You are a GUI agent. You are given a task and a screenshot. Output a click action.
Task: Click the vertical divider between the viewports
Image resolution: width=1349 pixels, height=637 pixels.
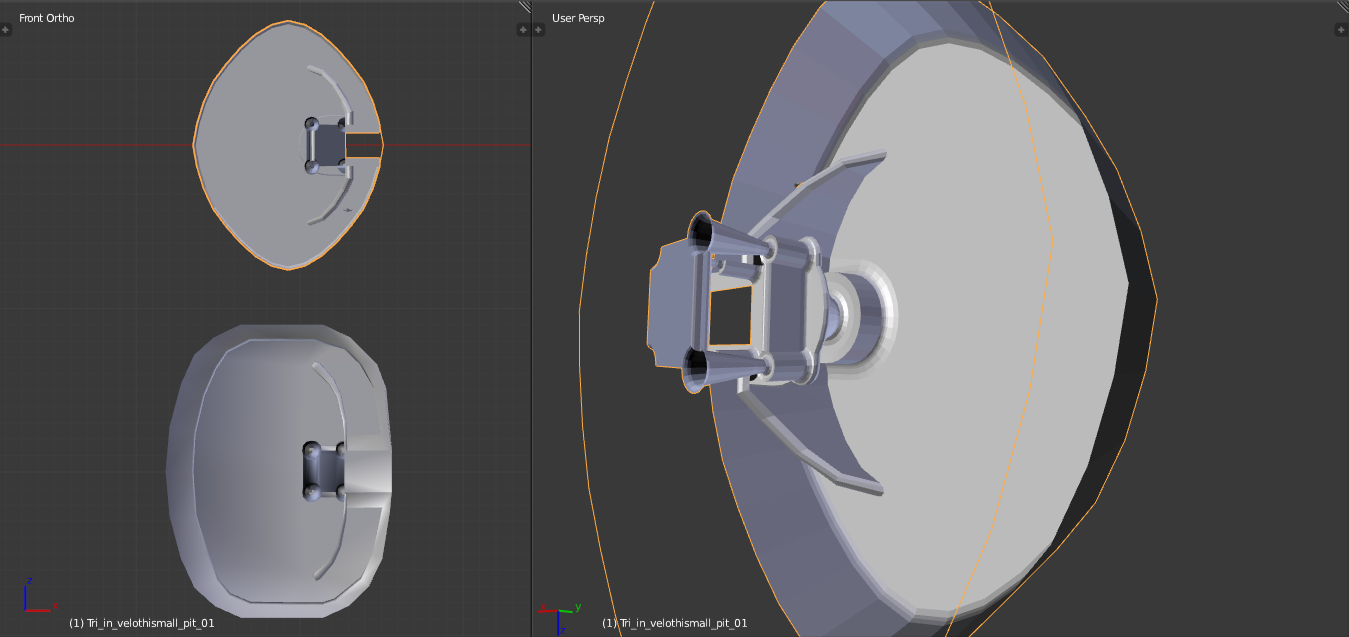531,318
